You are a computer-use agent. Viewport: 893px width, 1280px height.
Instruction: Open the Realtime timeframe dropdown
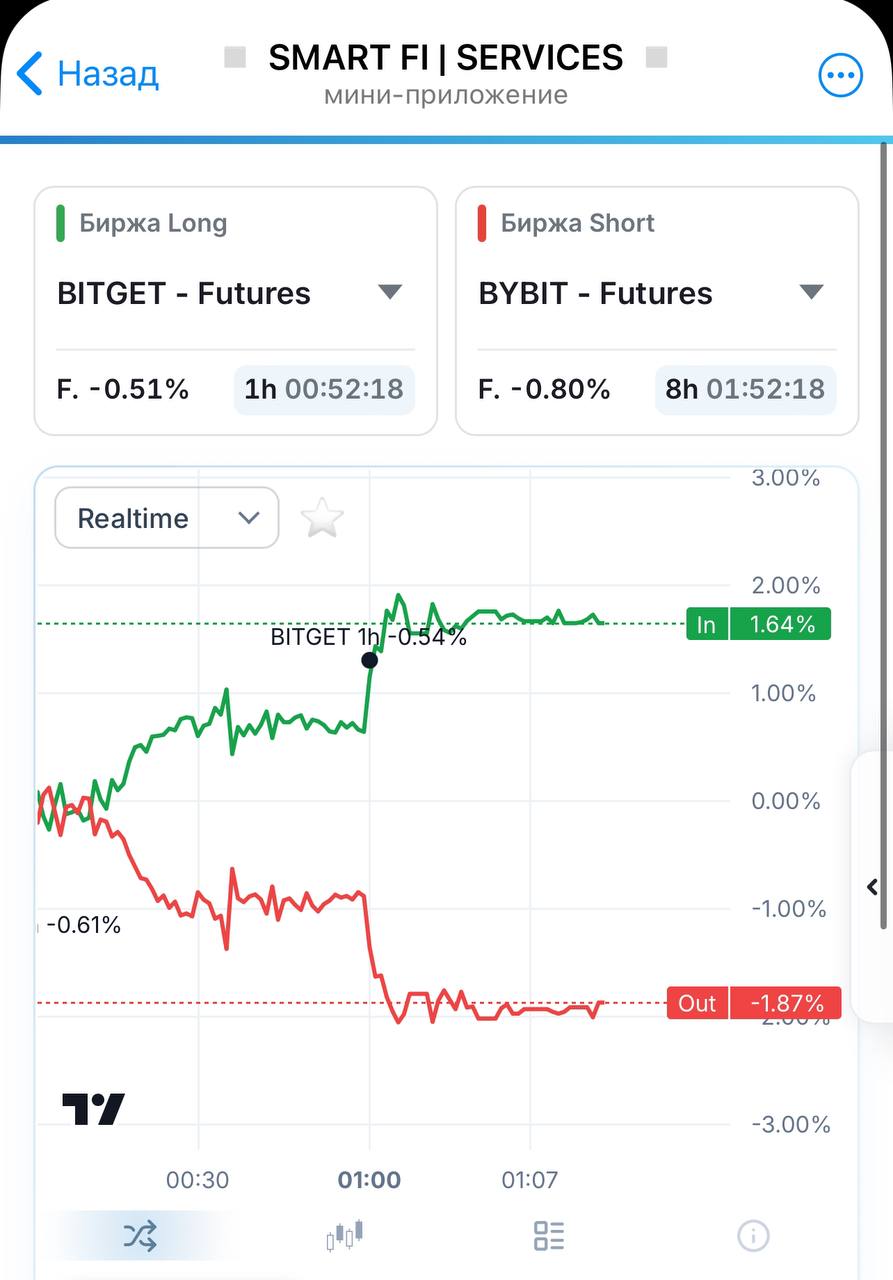pos(167,518)
